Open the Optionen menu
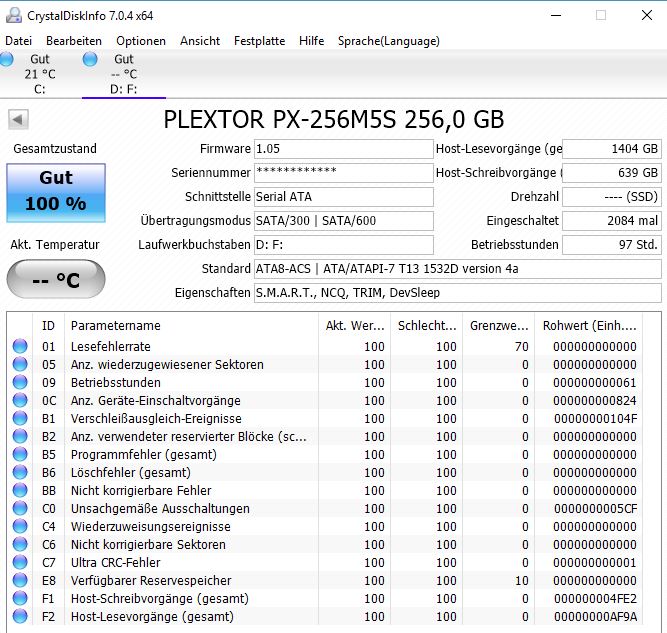 click(141, 41)
